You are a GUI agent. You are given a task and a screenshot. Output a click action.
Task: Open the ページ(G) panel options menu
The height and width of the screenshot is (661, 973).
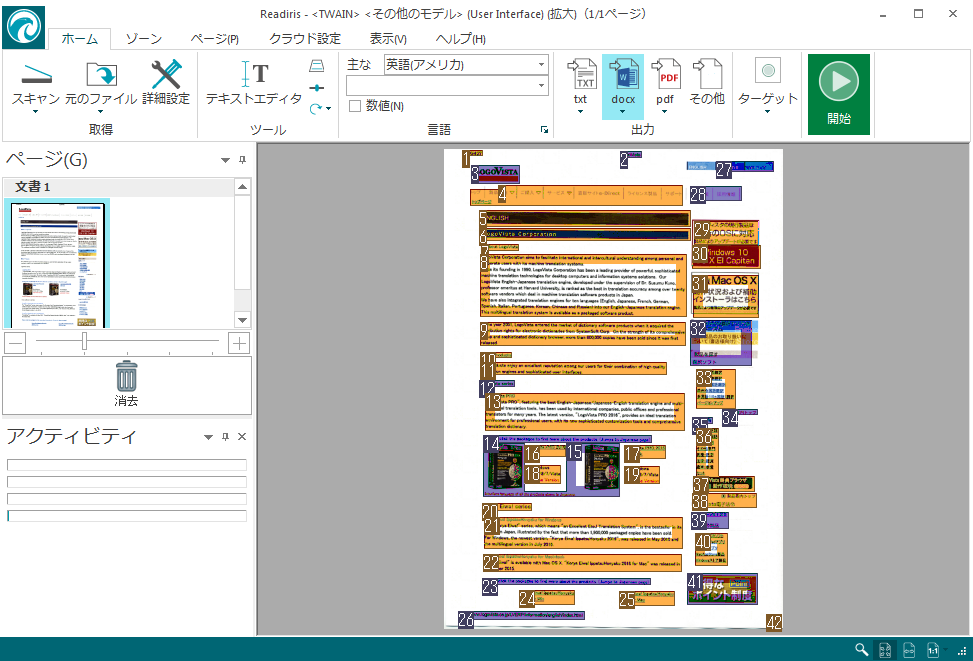(225, 160)
